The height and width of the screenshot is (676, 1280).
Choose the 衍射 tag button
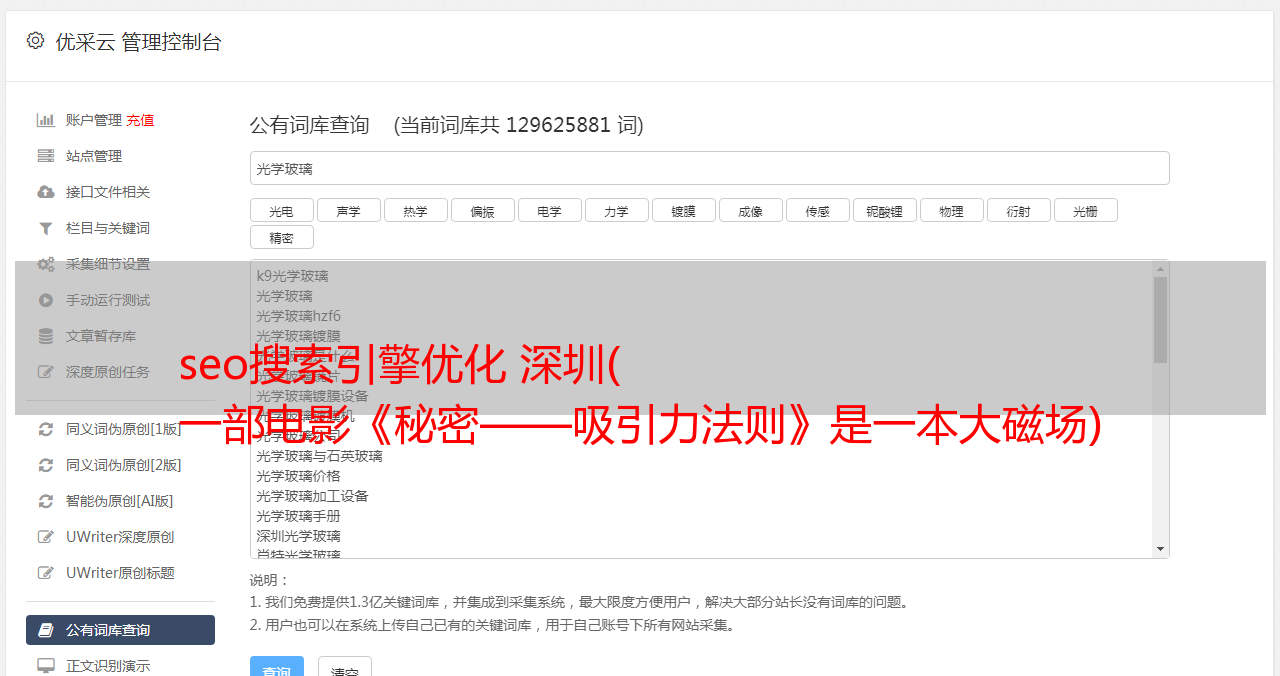(x=1018, y=210)
